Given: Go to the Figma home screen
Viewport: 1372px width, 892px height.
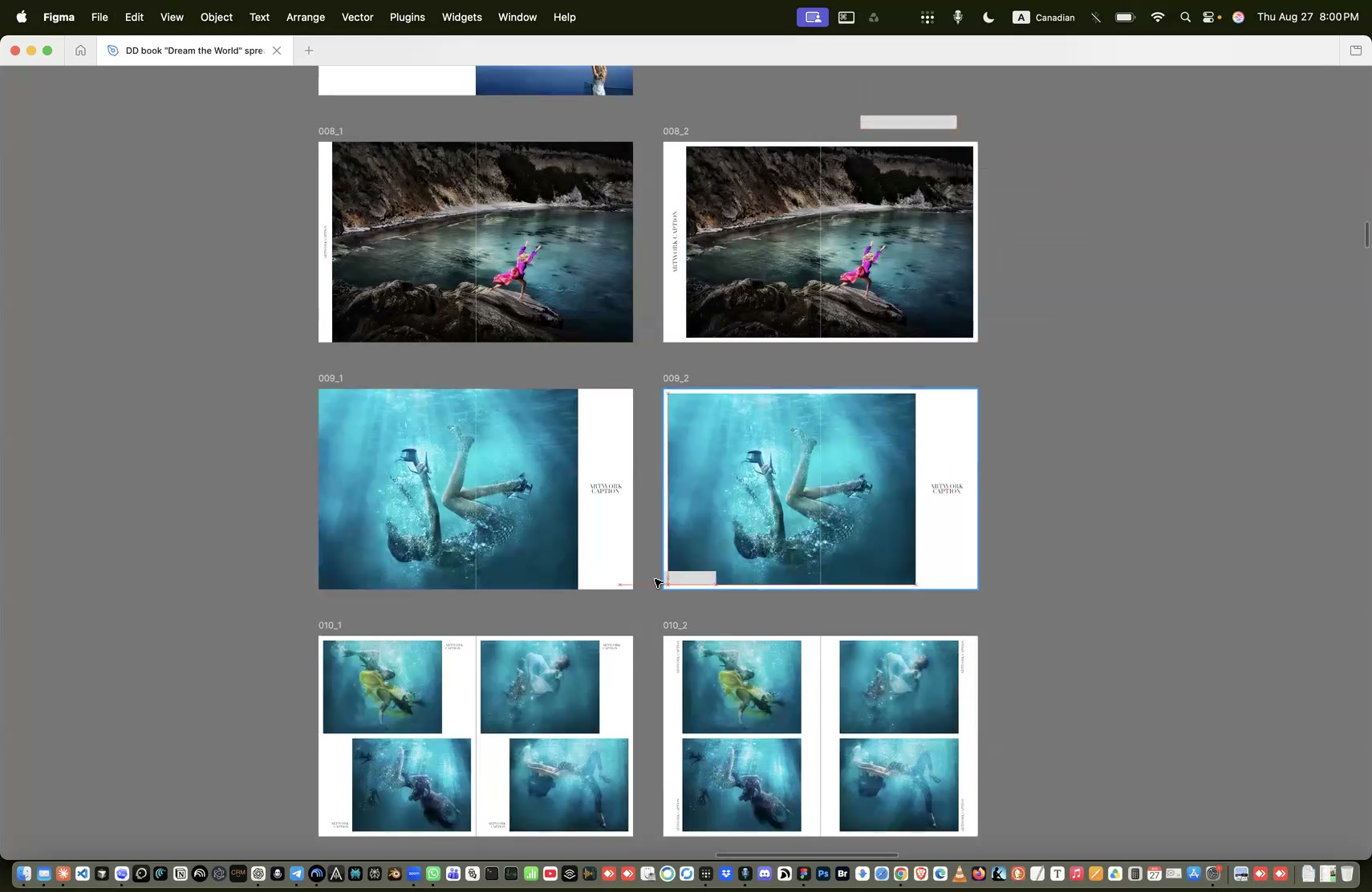Looking at the screenshot, I should (80, 51).
